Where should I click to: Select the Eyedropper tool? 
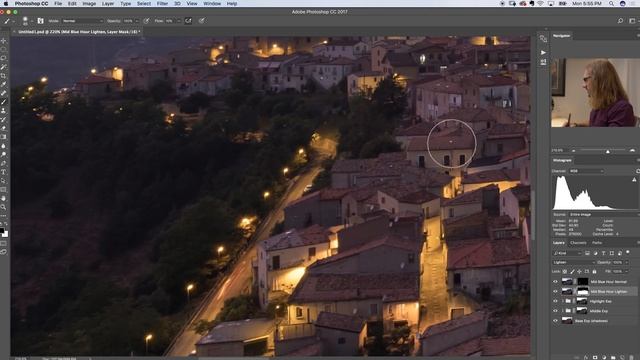point(4,84)
